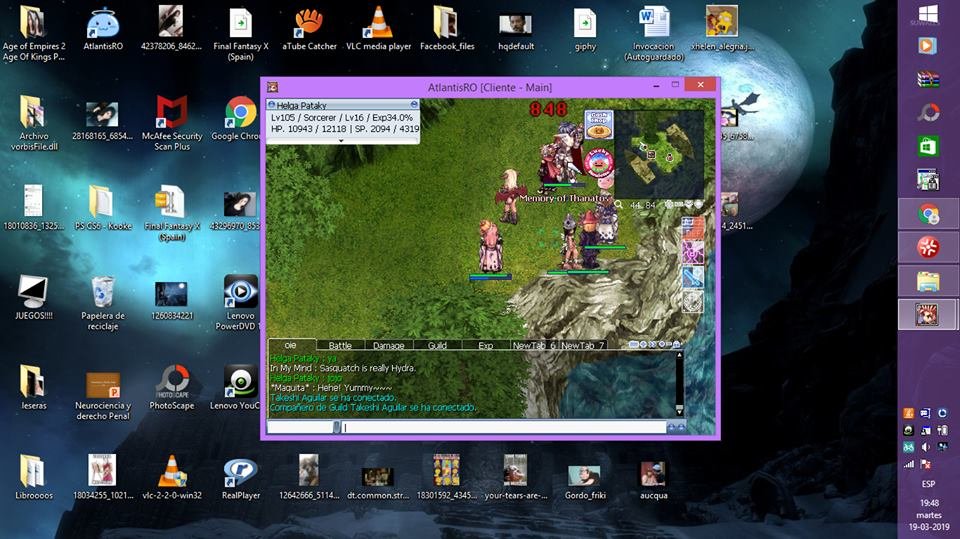Click the Windows Start button on taskbar
This screenshot has height=539, width=960.
[928, 15]
